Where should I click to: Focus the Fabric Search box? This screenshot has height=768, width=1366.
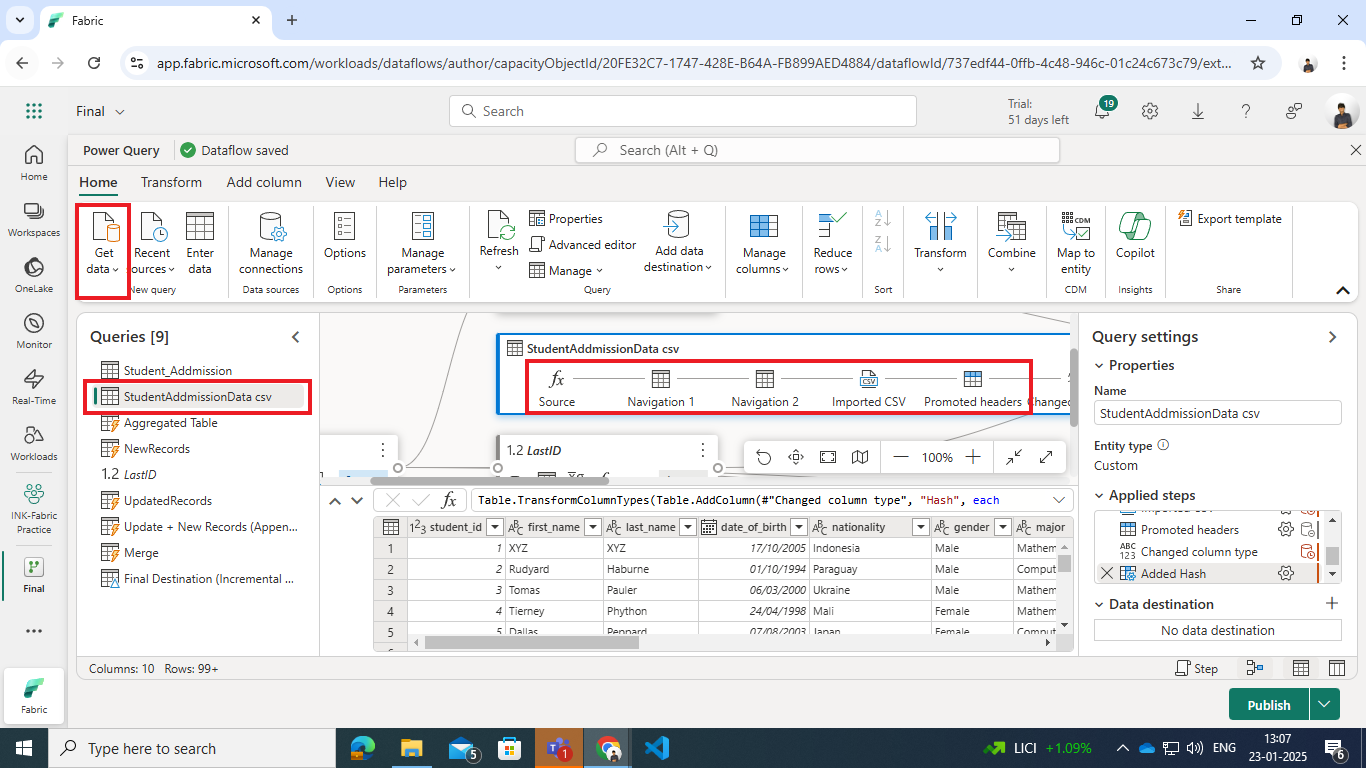coord(683,111)
